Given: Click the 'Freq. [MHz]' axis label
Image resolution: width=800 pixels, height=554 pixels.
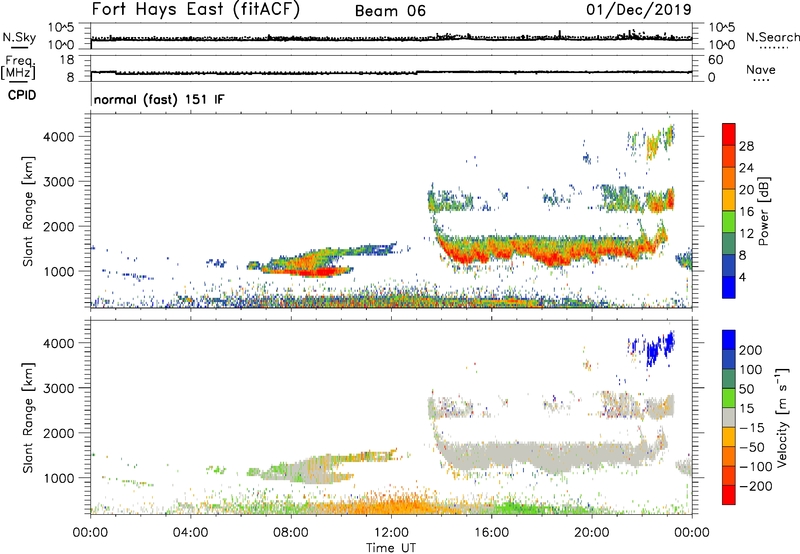Looking at the screenshot, I should pos(18,68).
